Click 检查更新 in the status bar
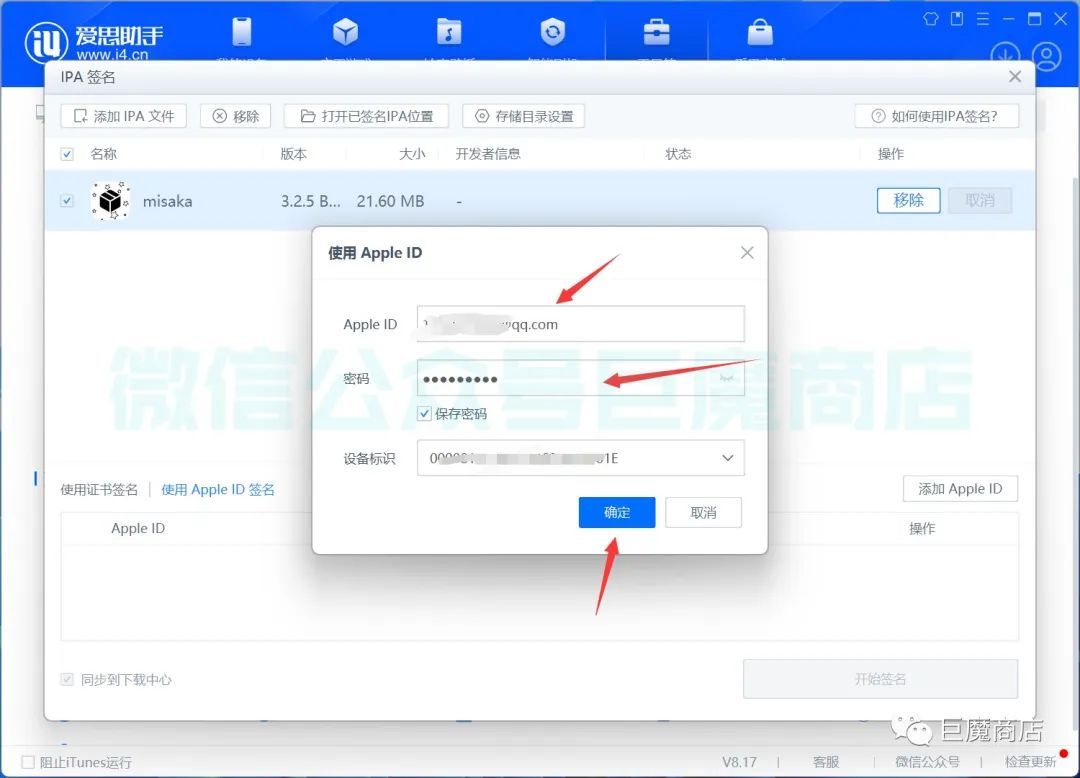 (x=1030, y=762)
